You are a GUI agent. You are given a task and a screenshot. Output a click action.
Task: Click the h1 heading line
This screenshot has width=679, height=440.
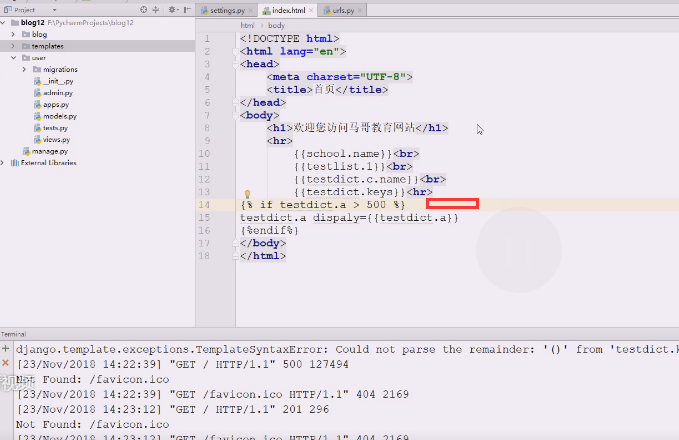[357, 128]
